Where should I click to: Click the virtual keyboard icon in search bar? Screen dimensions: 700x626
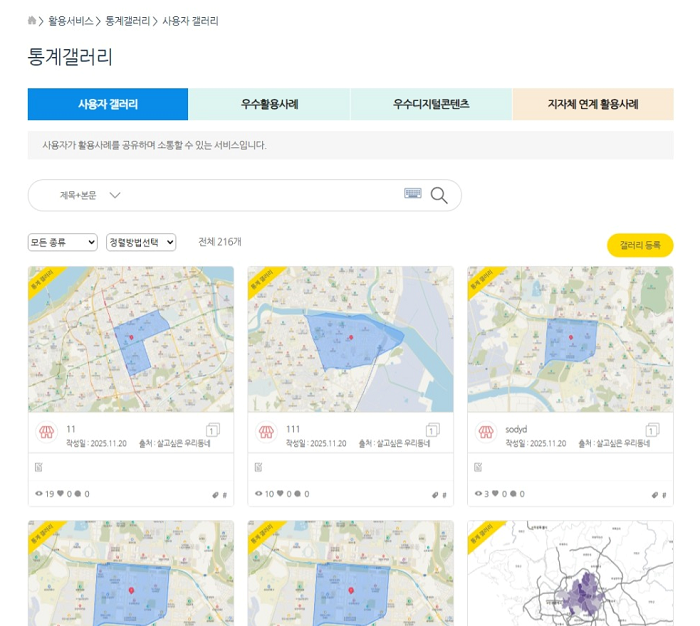point(412,193)
